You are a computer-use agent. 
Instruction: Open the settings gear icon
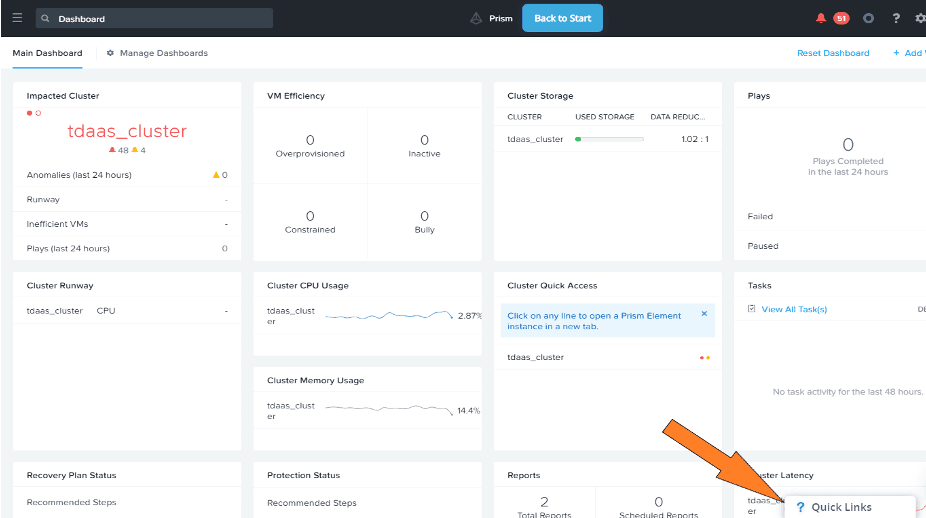click(x=920, y=18)
